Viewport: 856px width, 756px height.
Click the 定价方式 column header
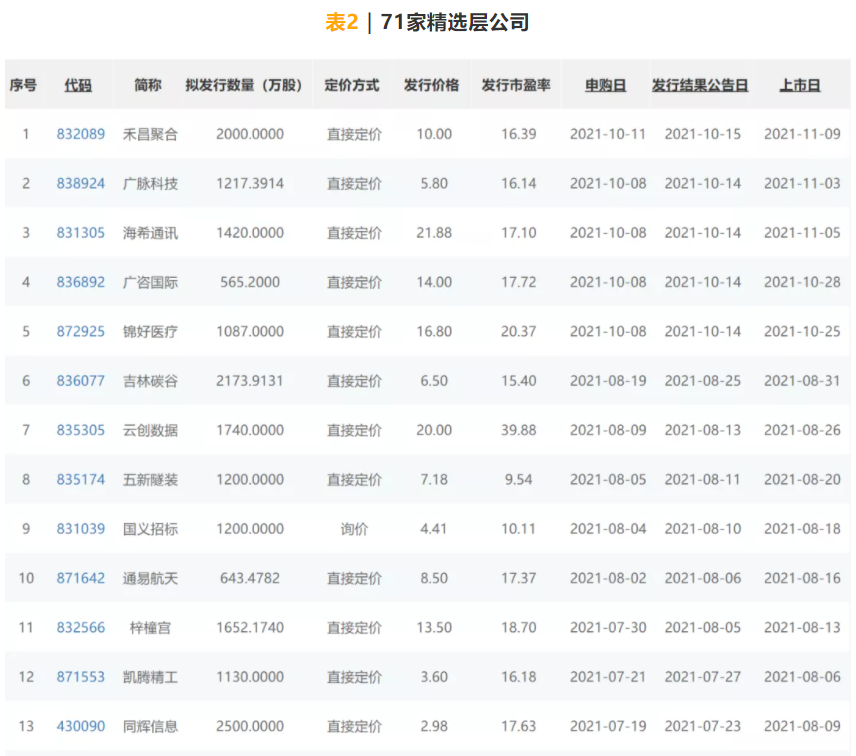tap(352, 85)
